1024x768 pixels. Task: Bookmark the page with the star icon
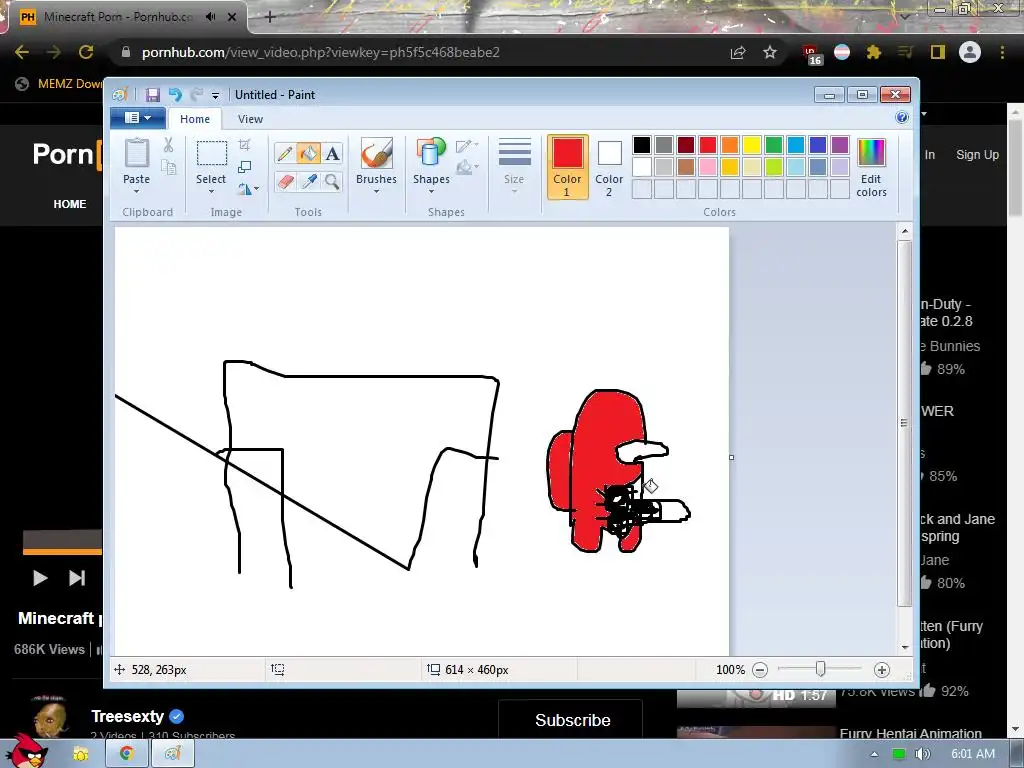[770, 52]
